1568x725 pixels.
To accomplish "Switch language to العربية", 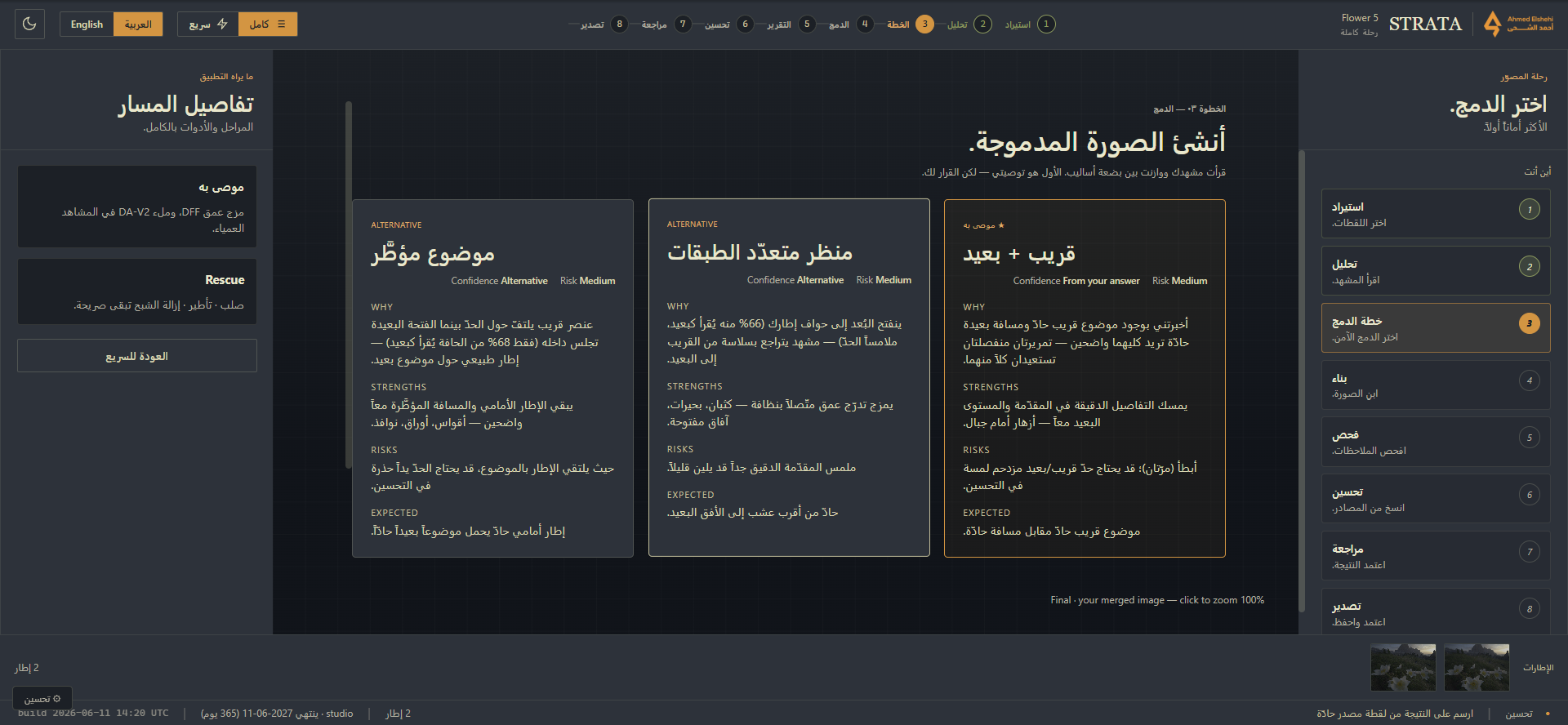I will tap(138, 24).
